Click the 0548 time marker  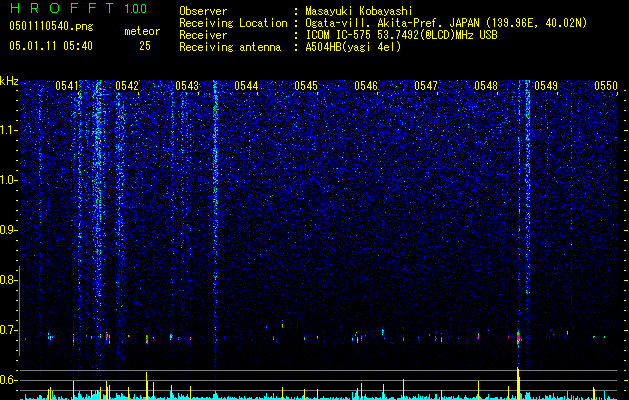click(486, 86)
